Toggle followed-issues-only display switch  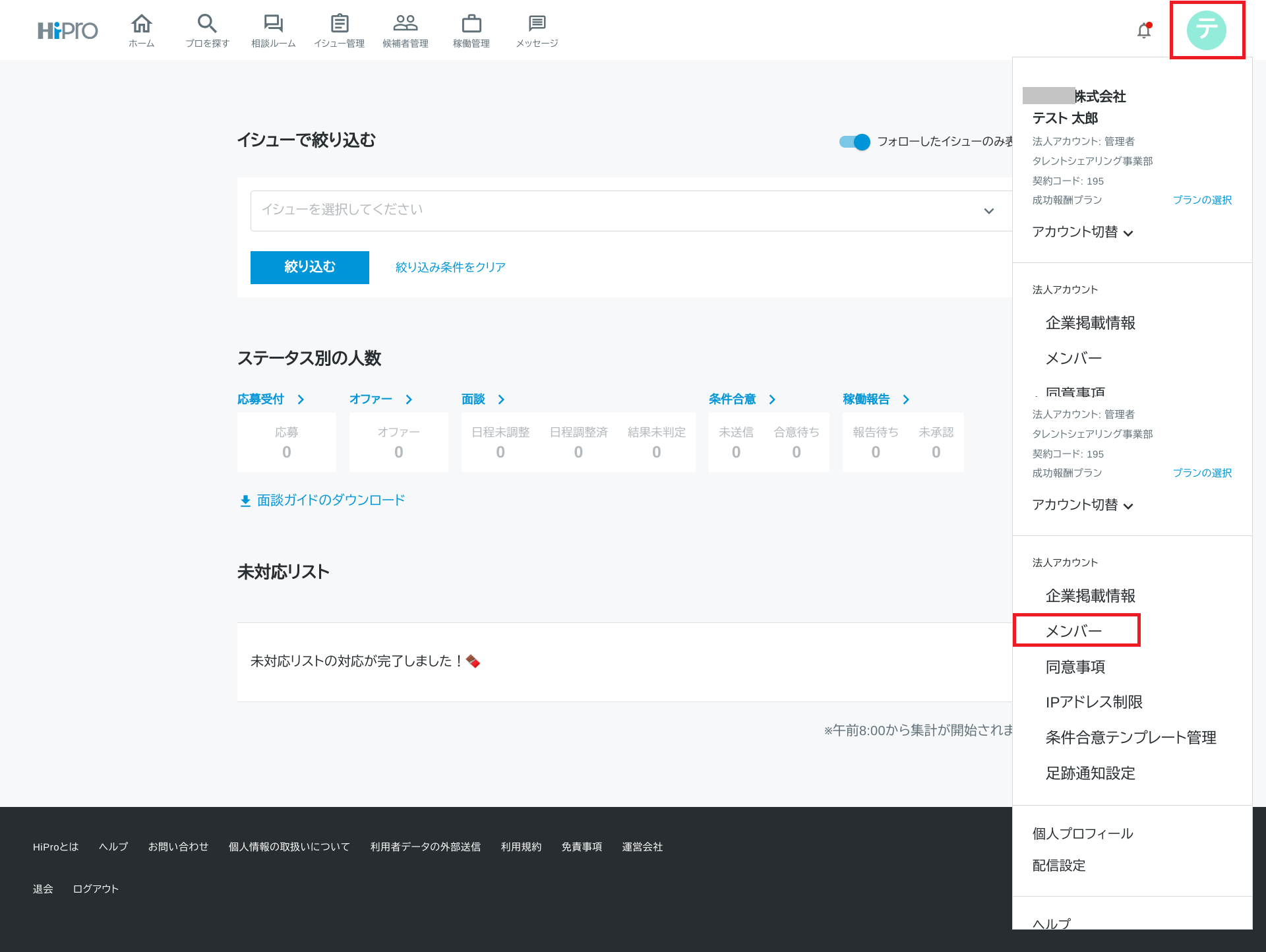click(855, 142)
